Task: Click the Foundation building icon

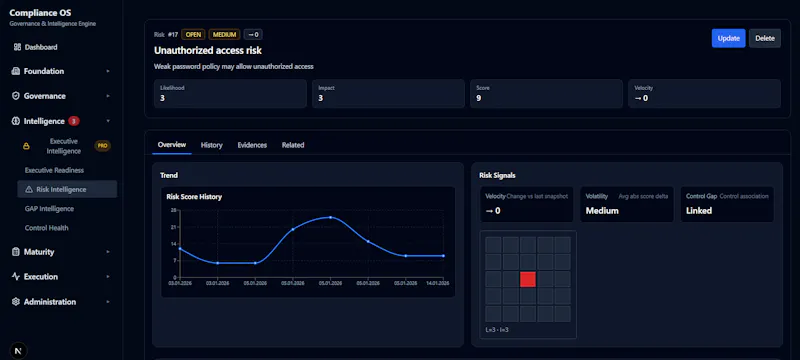Action: coord(16,71)
